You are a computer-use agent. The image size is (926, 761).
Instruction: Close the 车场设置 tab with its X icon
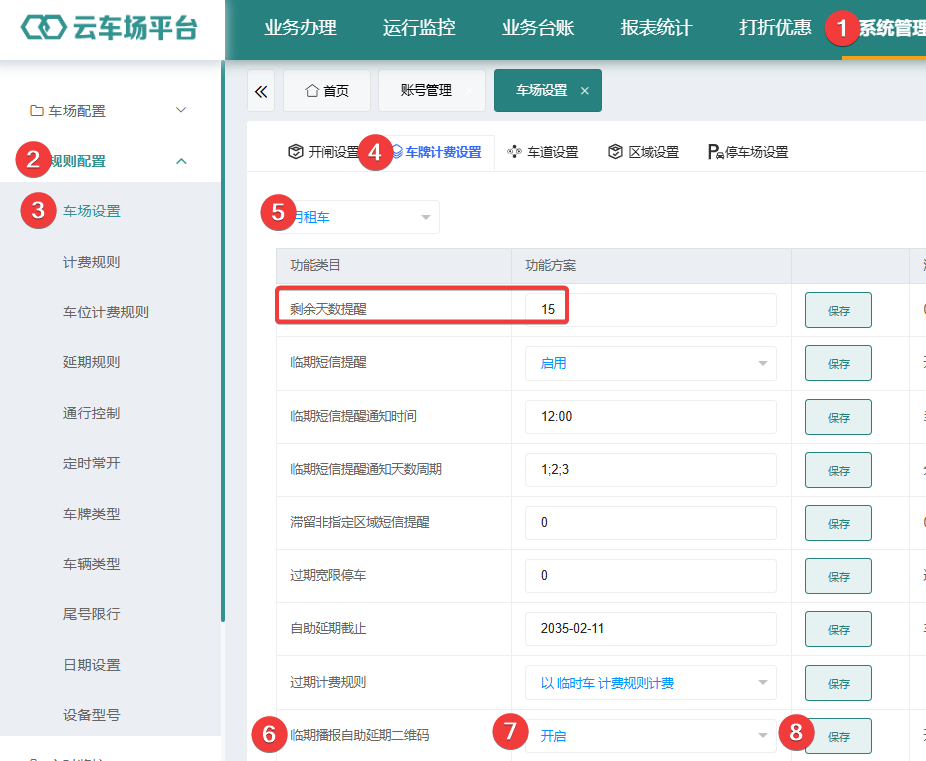tap(585, 91)
